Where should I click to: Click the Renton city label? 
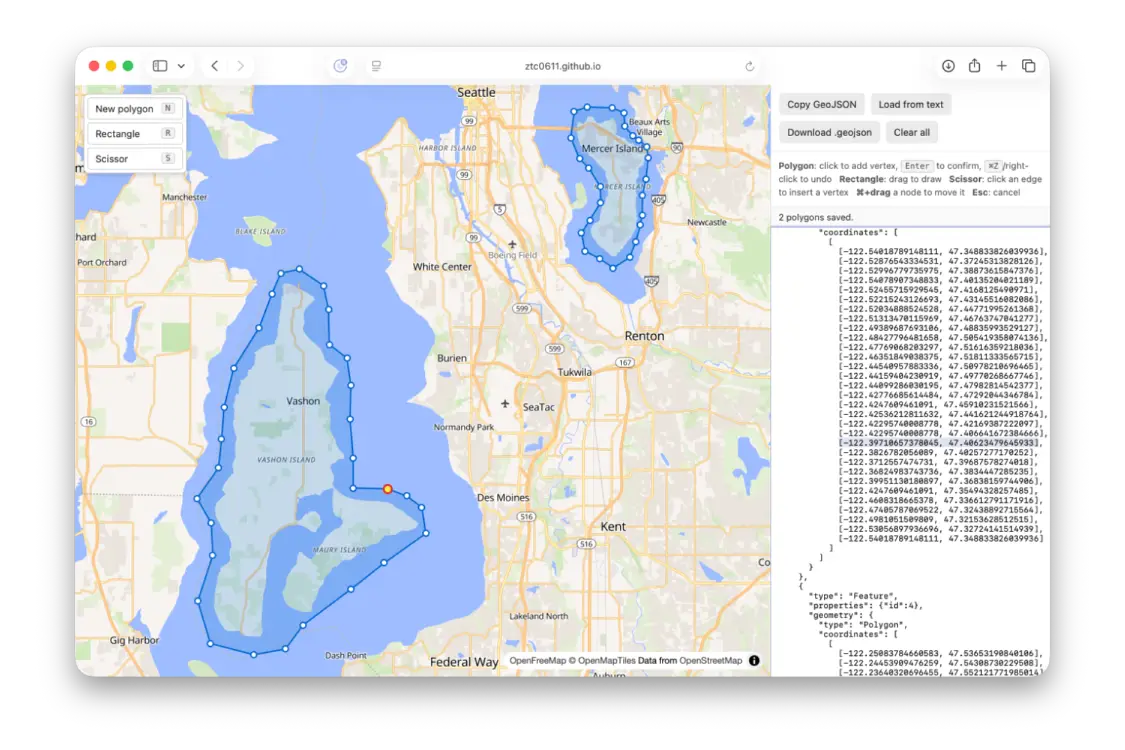644,336
